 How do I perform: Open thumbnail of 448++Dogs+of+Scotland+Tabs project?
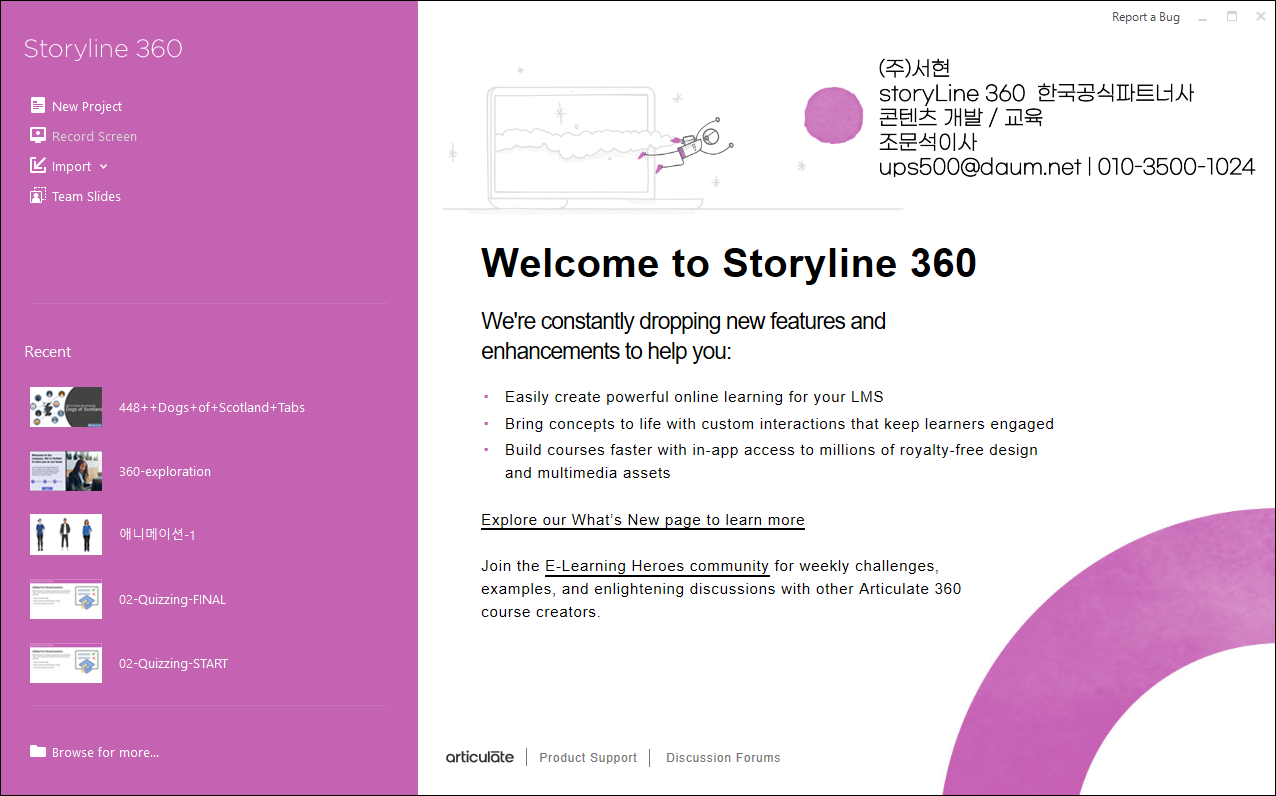66,407
